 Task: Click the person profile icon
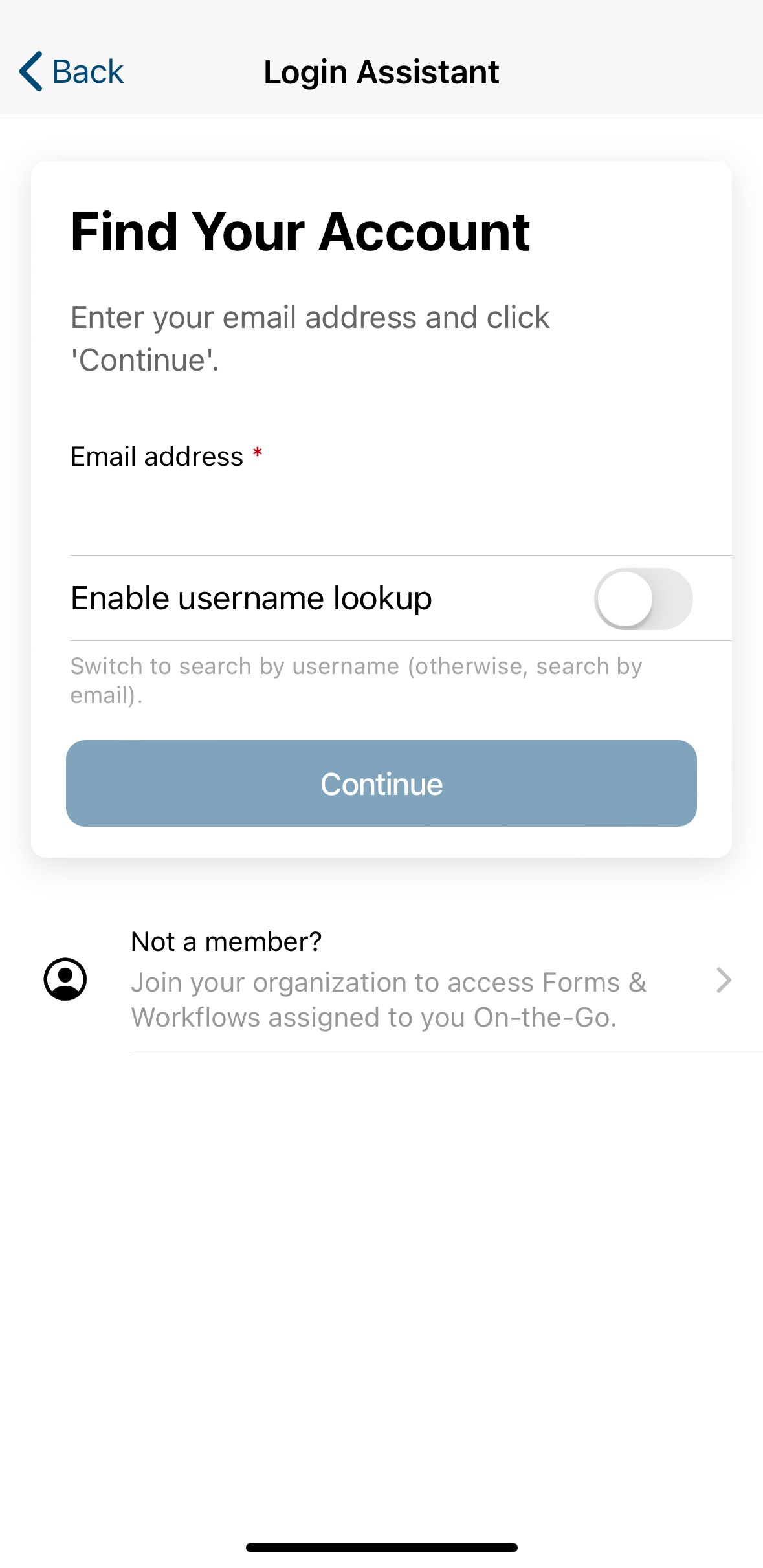pos(65,979)
